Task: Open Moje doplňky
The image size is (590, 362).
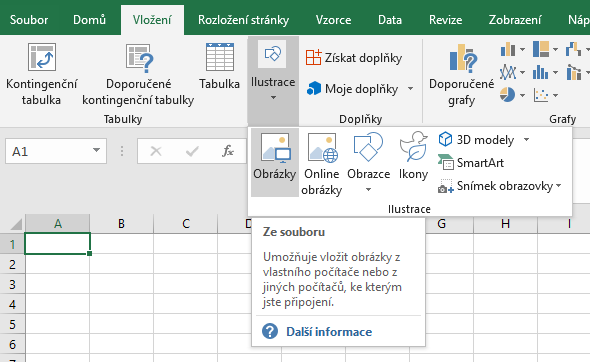Action: click(352, 89)
